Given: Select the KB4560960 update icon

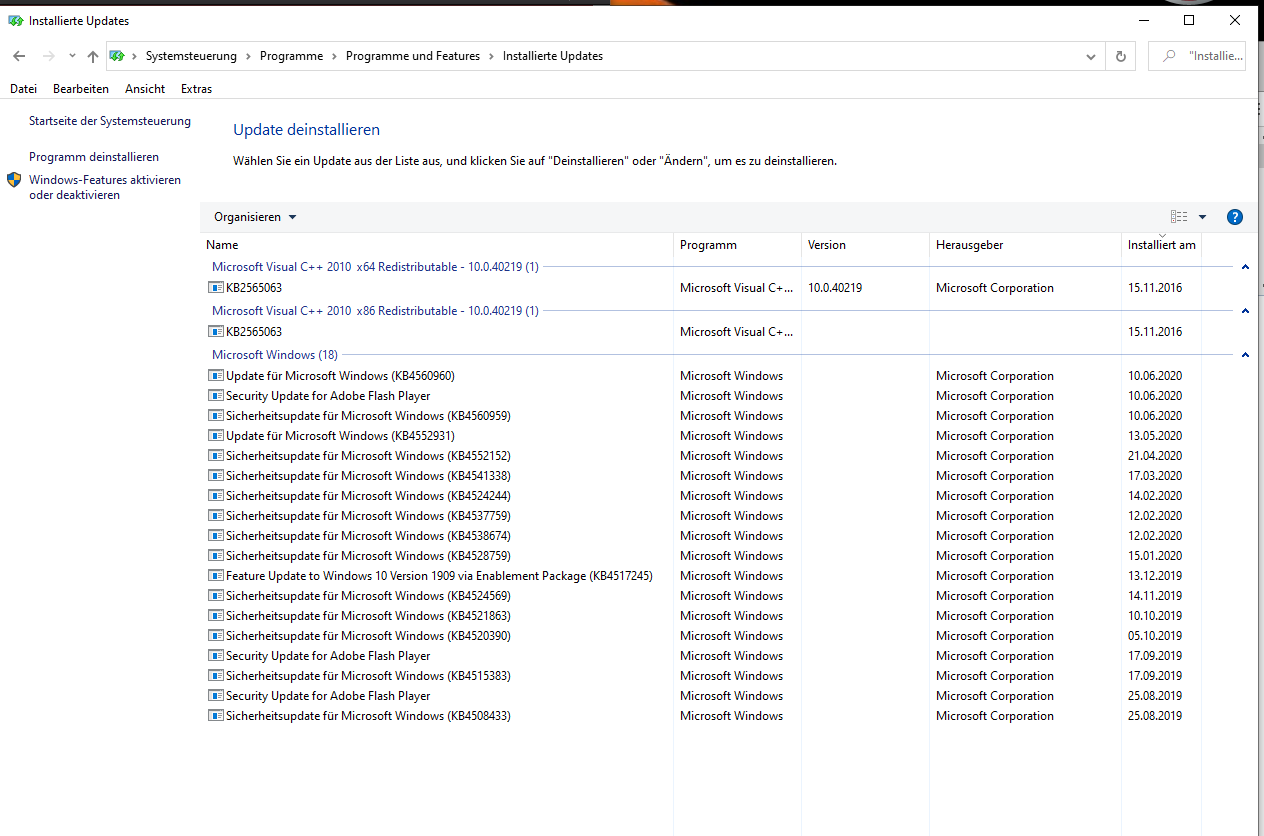Looking at the screenshot, I should 215,376.
